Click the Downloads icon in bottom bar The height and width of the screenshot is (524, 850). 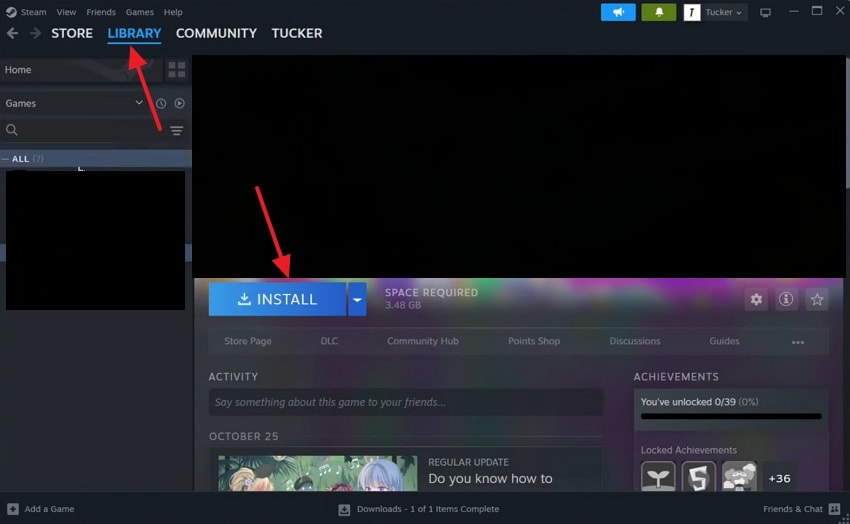[x=344, y=509]
